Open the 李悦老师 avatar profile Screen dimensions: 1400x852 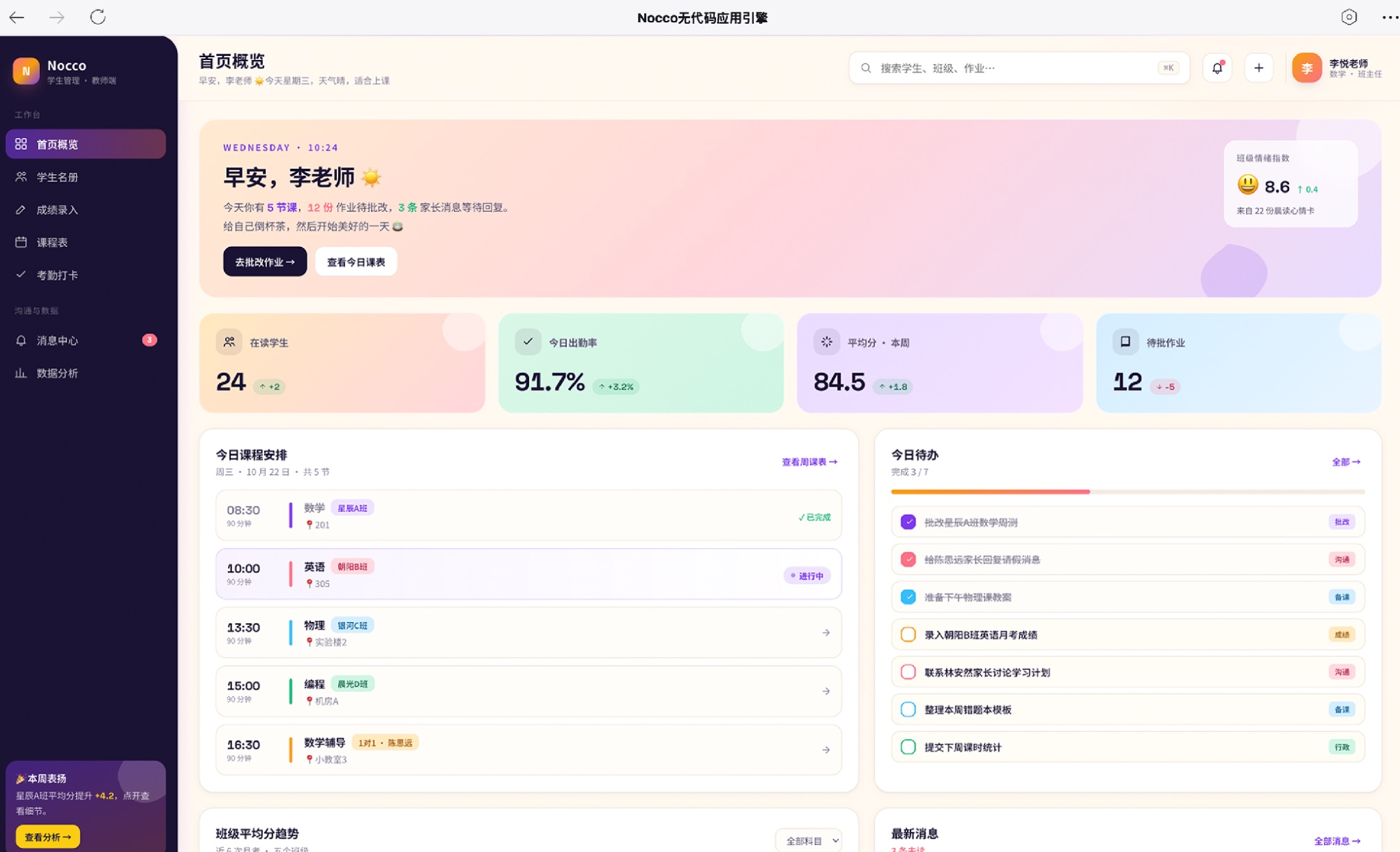click(1307, 68)
